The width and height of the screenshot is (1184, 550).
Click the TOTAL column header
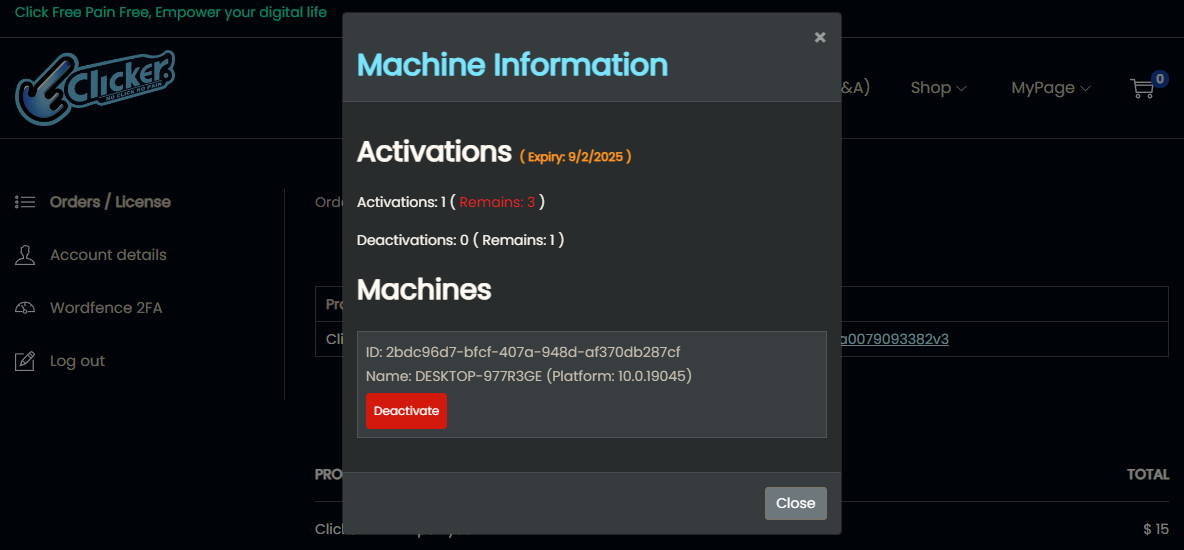(1148, 474)
